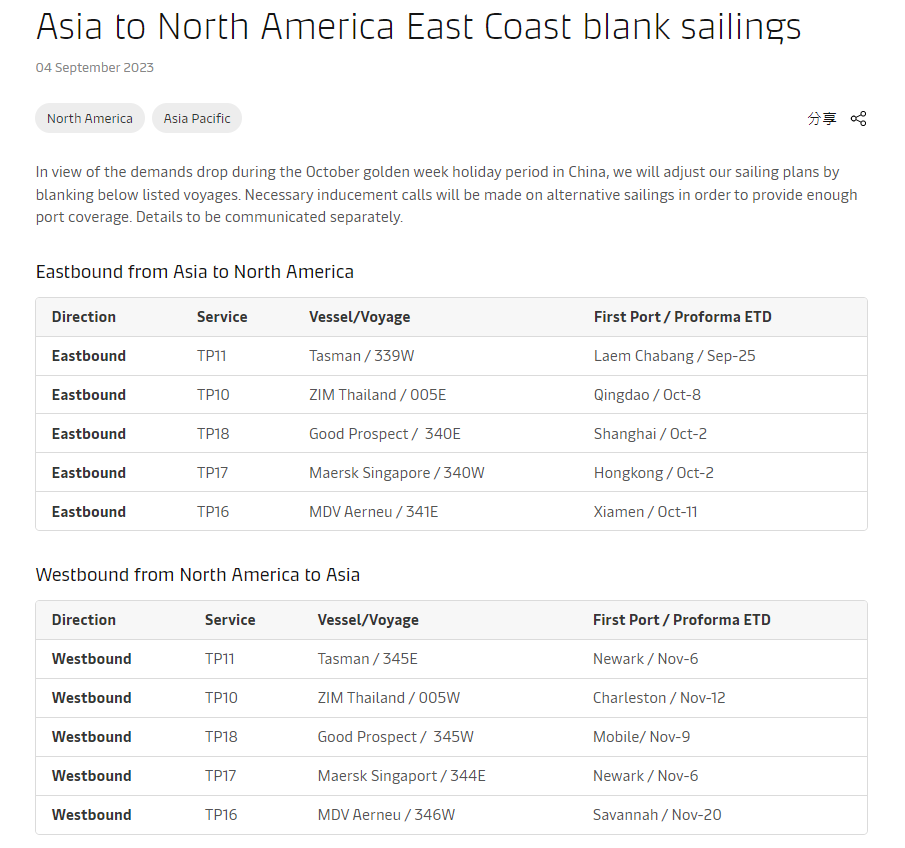Click the Eastbound TP18 service cell
The image size is (905, 848).
213,434
